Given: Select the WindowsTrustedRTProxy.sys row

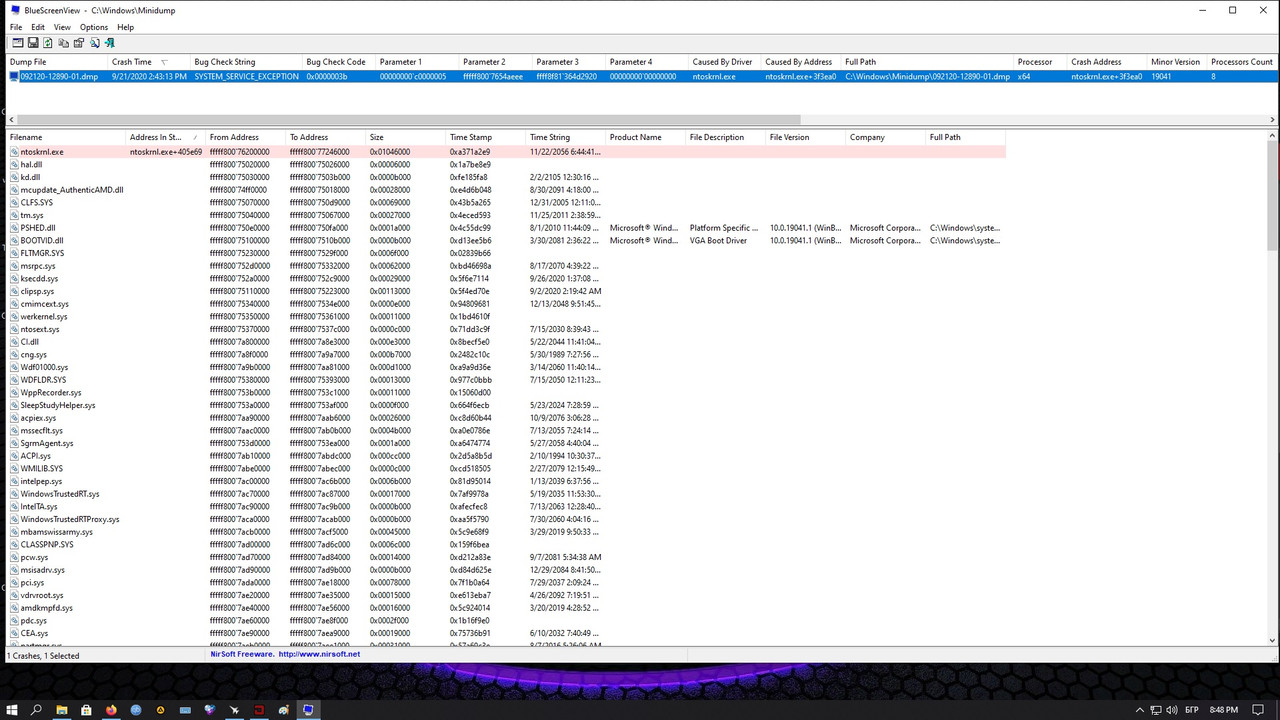Looking at the screenshot, I should [x=506, y=519].
